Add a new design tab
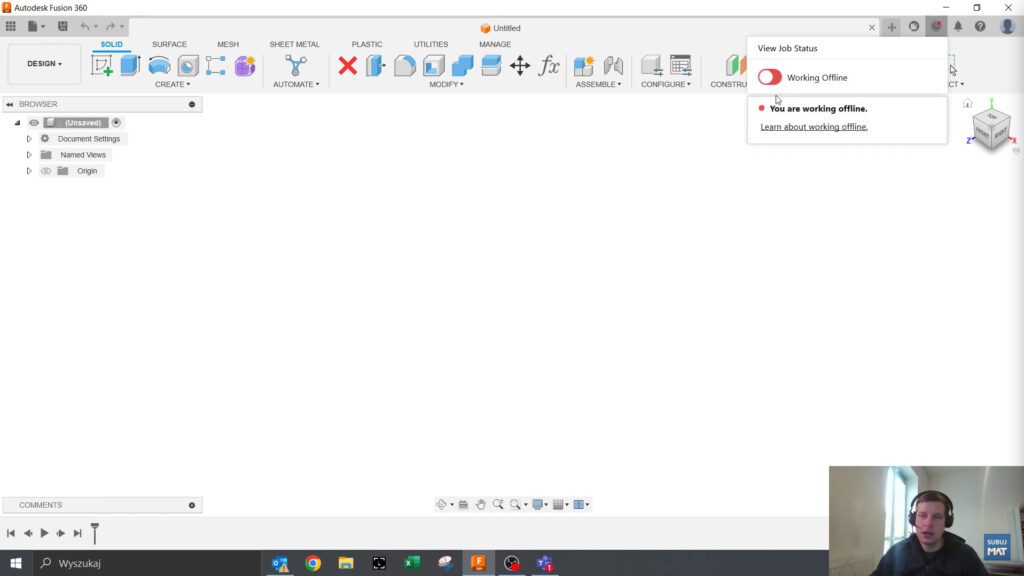 [x=891, y=27]
